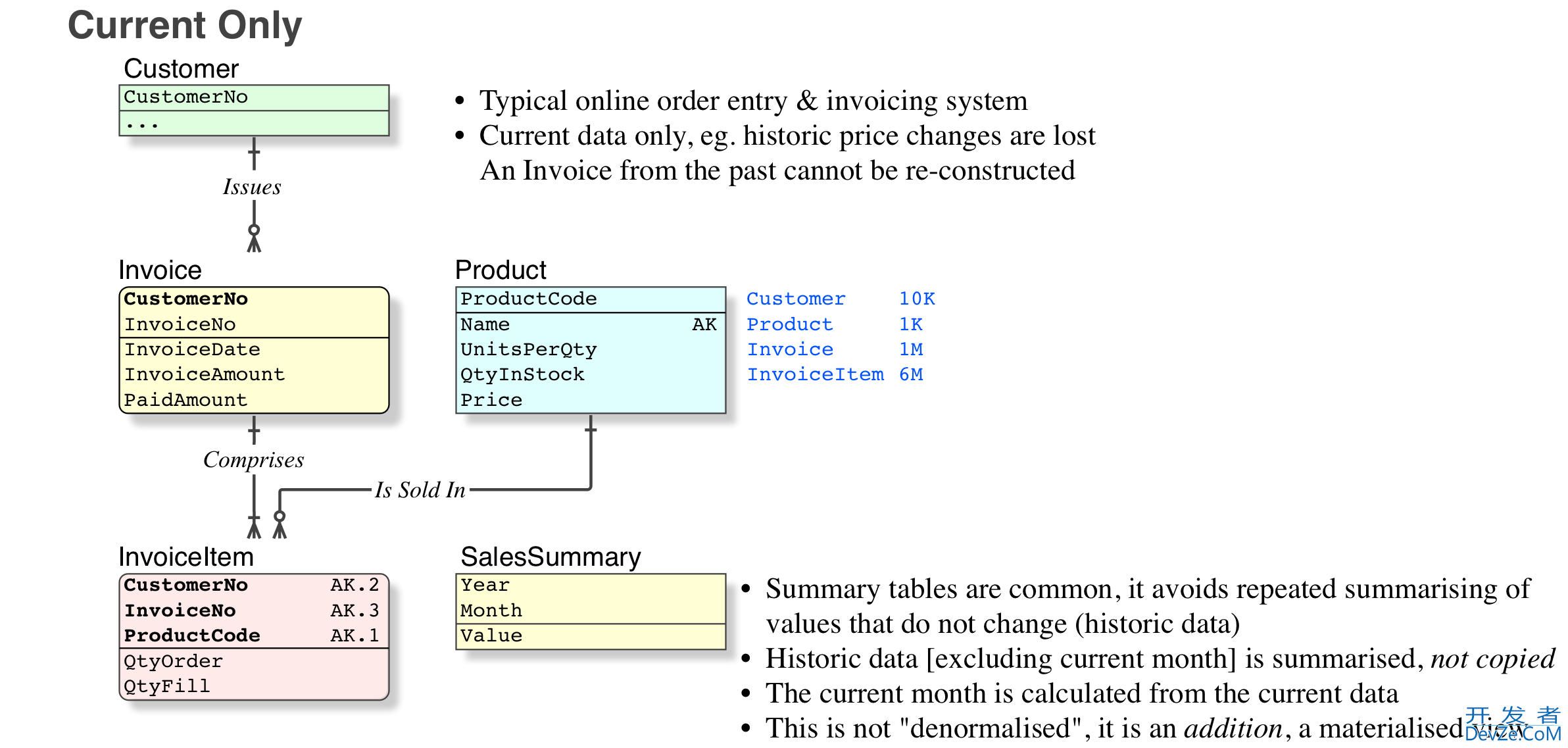Click the blue 'Customer' row label

796,299
